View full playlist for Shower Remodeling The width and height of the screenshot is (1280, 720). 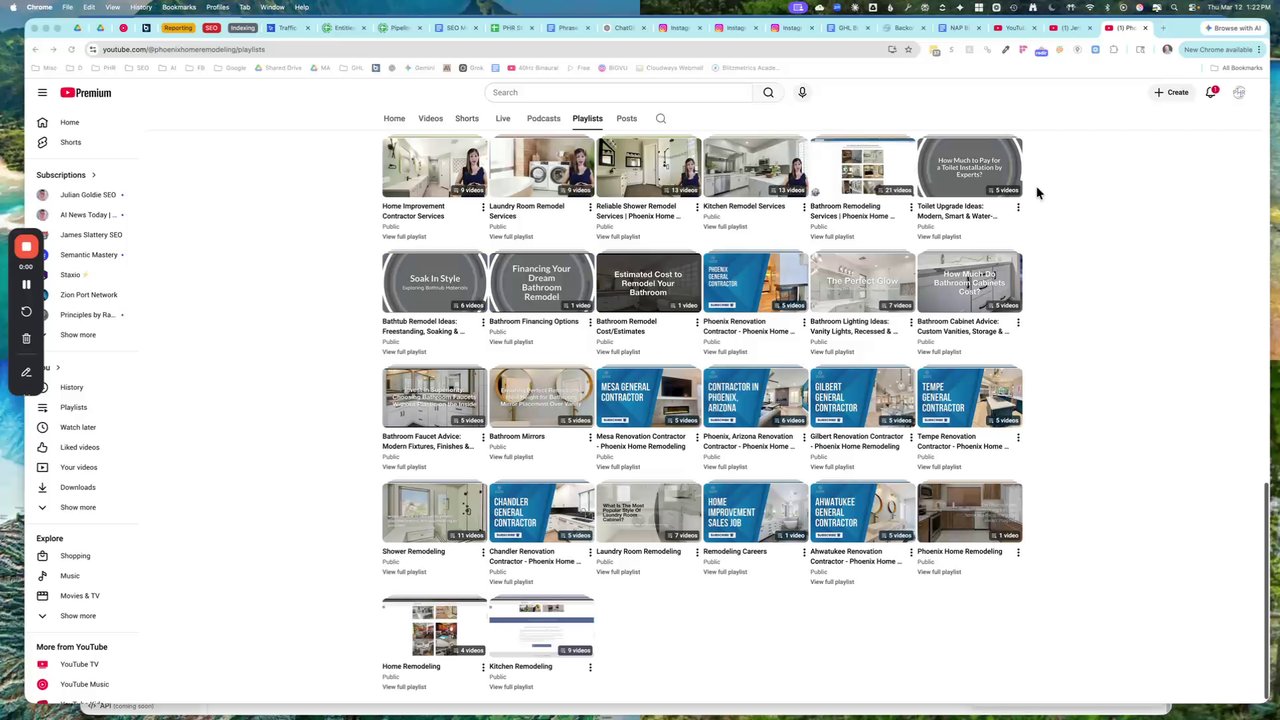click(x=404, y=572)
